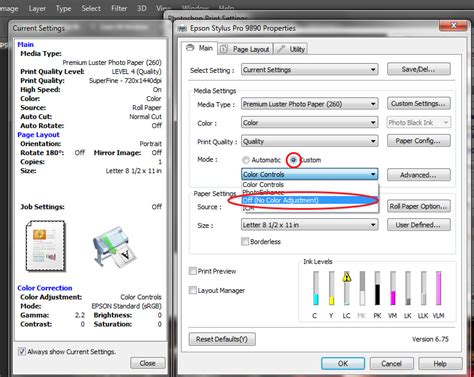The image size is (474, 377).
Task: Click the VLM ink level bar
Action: pyautogui.click(x=439, y=288)
